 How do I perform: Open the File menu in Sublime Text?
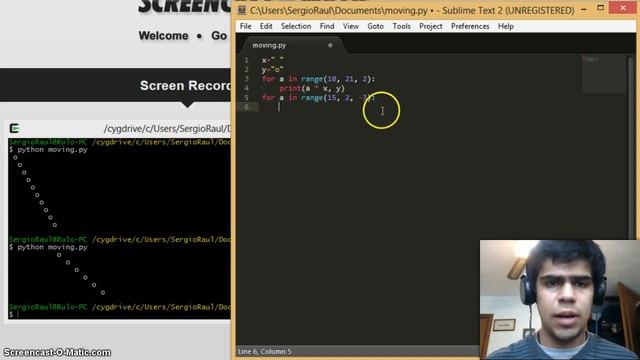coord(245,26)
